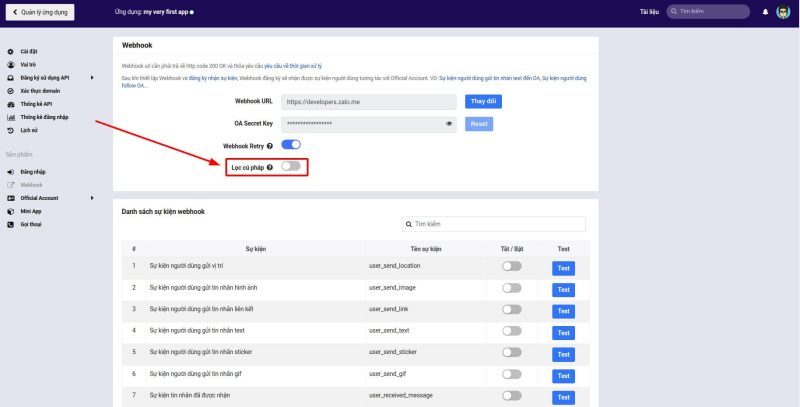800x407 pixels.
Task: Click the Gọi thoại phone icon
Action: click(11, 225)
